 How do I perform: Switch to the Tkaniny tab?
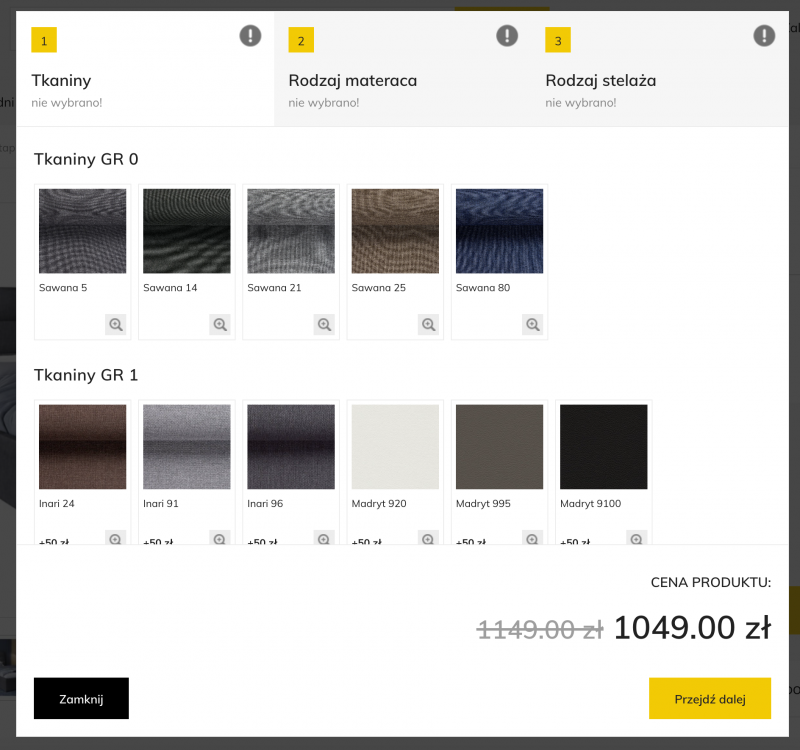145,69
